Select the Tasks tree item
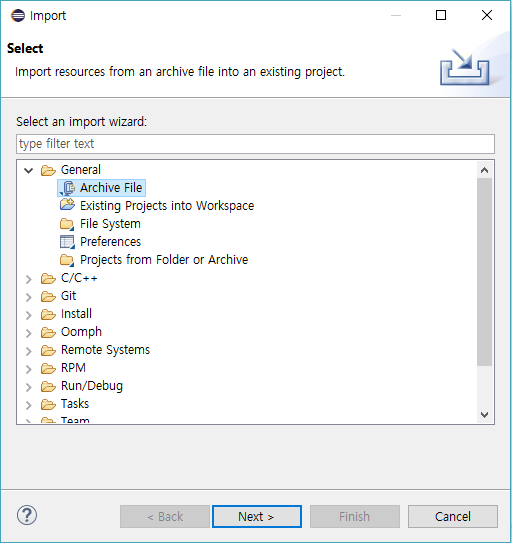Screen dimensions: 512x543 click(75, 404)
